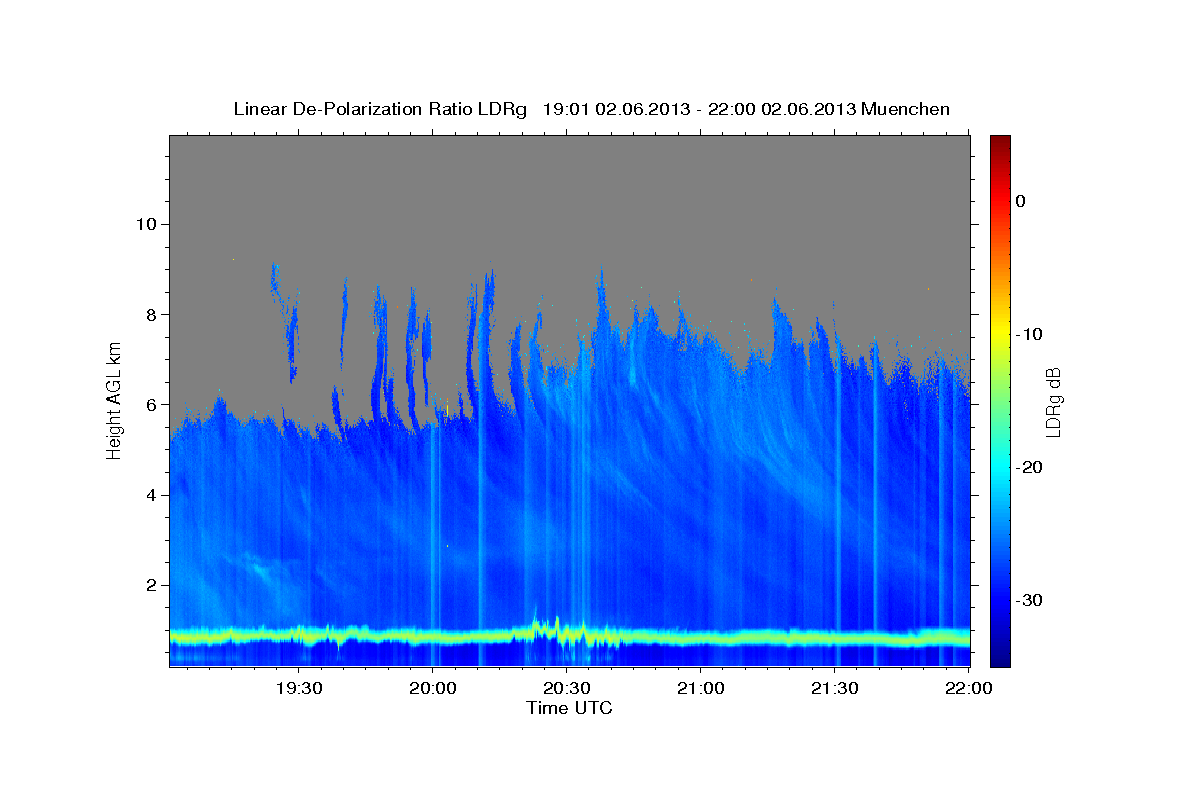
Task: Click the "19:30" time tick label
Action: [x=298, y=688]
